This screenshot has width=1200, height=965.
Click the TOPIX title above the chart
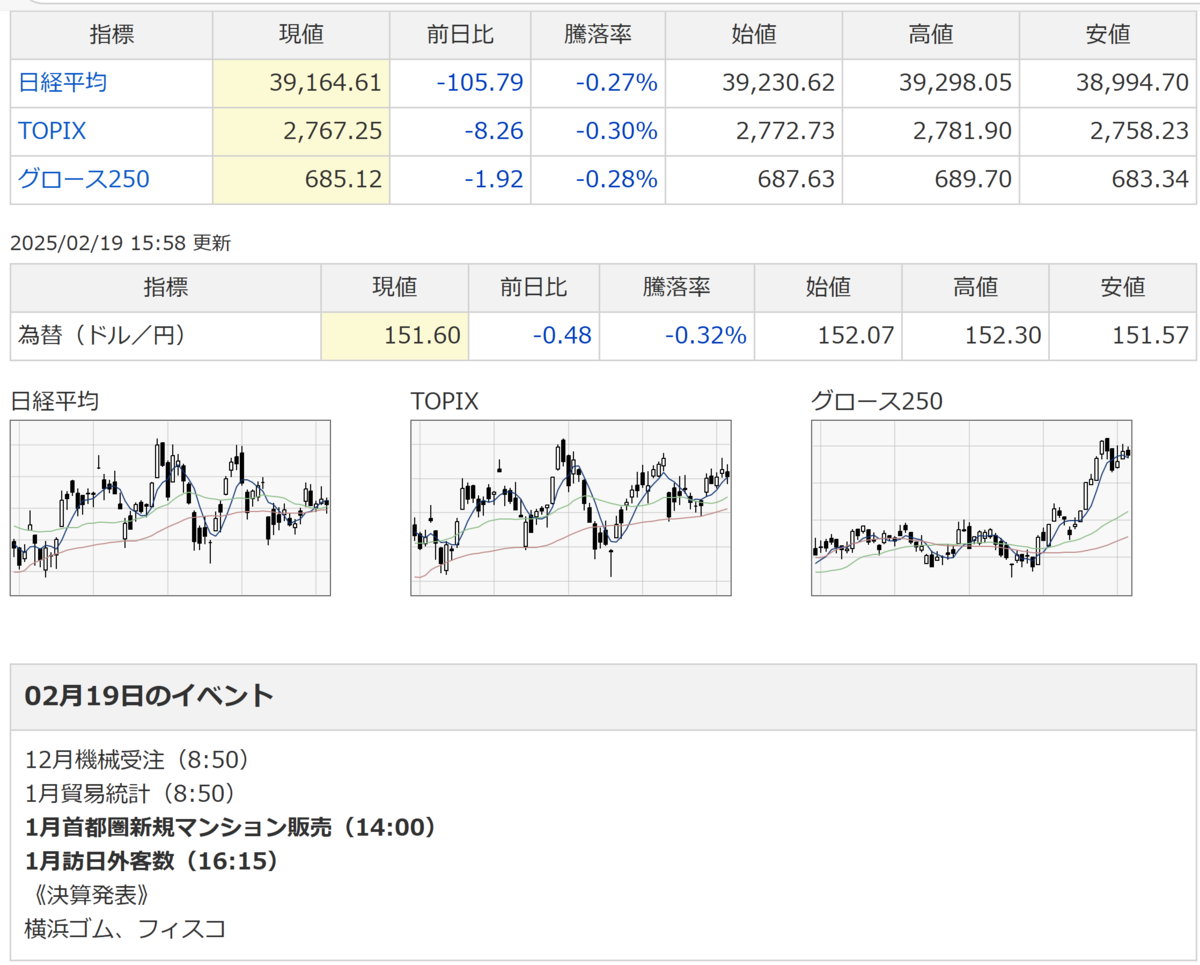(444, 402)
